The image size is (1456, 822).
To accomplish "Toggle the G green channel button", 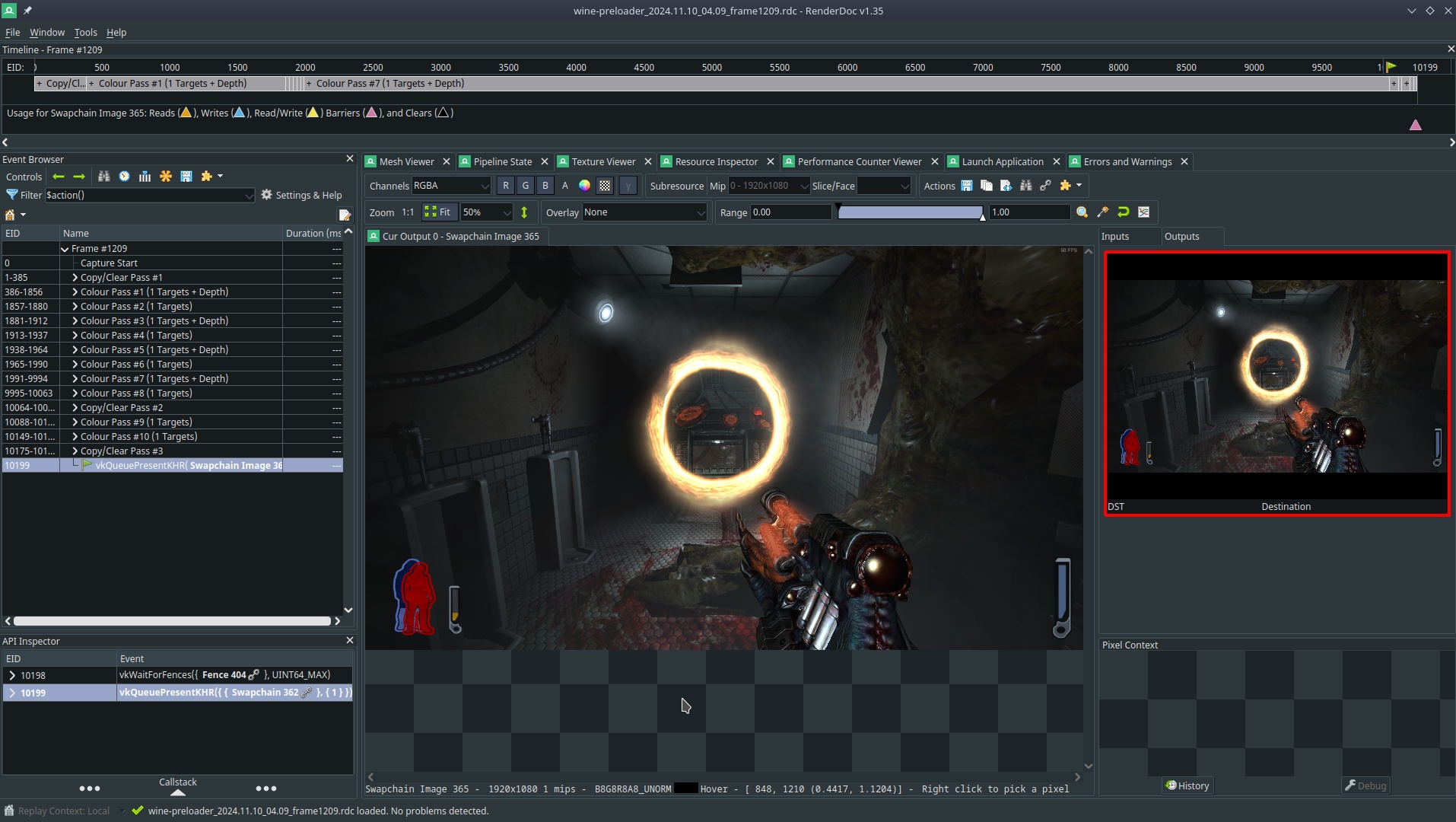I will tap(526, 186).
